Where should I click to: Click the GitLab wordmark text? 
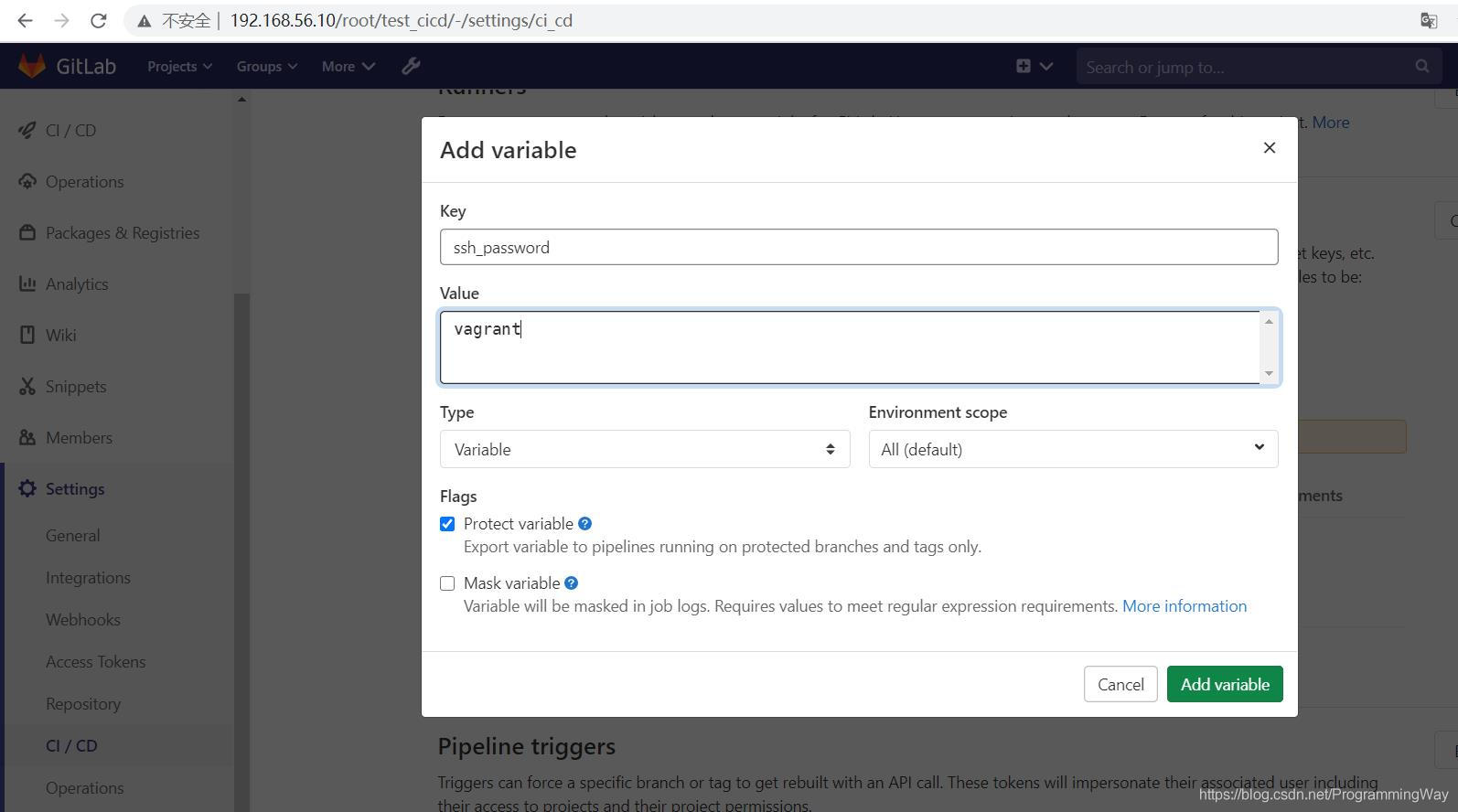(86, 66)
